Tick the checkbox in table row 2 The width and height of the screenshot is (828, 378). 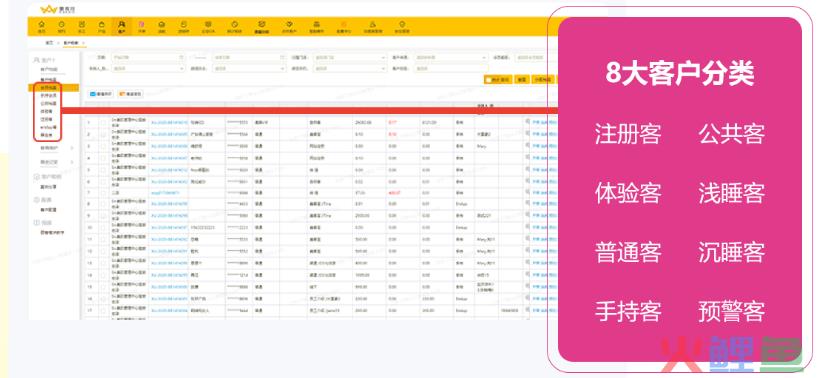tap(103, 134)
